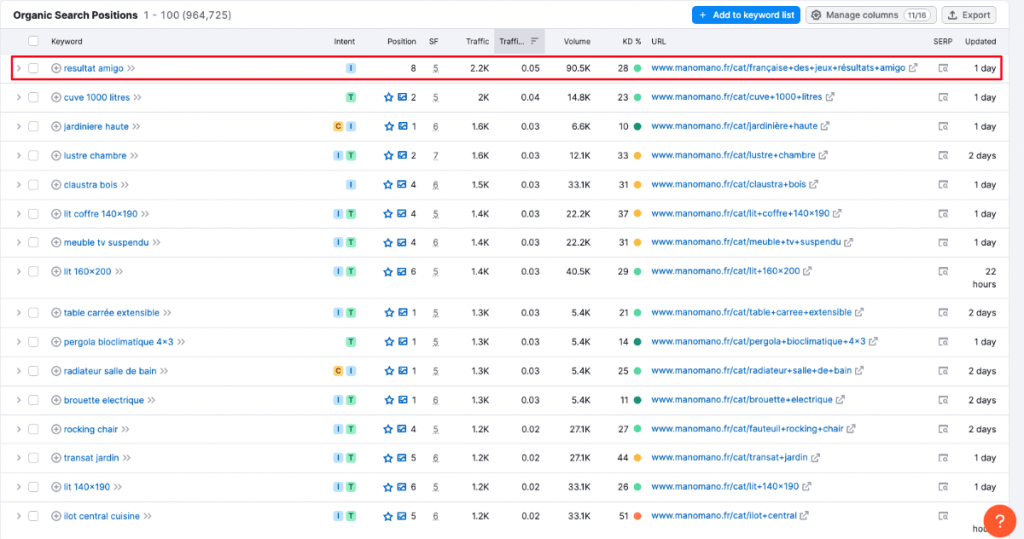Open the pergola bioclimatique 4×3 keyword link
Viewport: 1024px width, 539px height.
[x=118, y=342]
